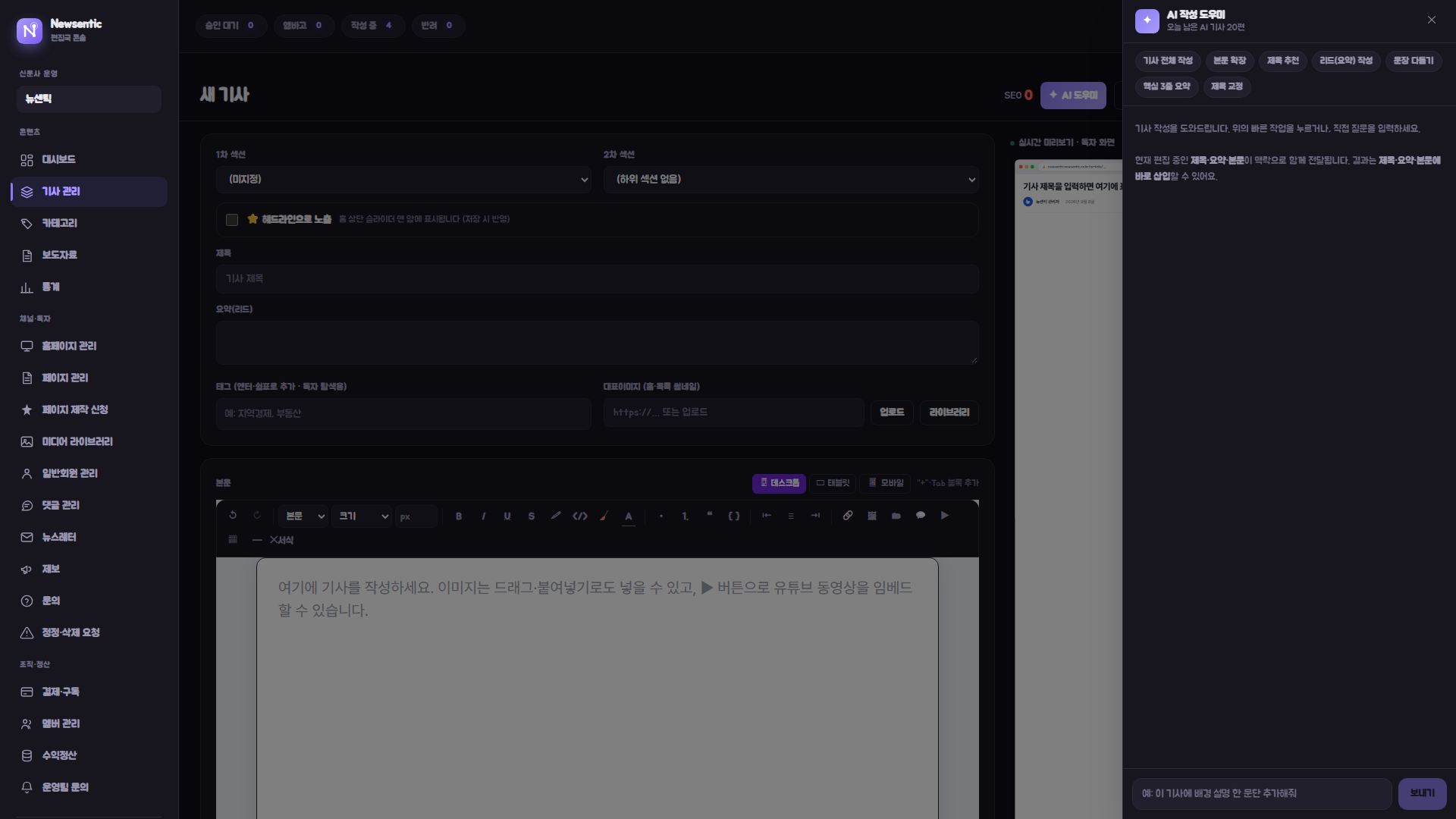
Task: Enable the headline exposure checkbox
Action: [x=232, y=220]
